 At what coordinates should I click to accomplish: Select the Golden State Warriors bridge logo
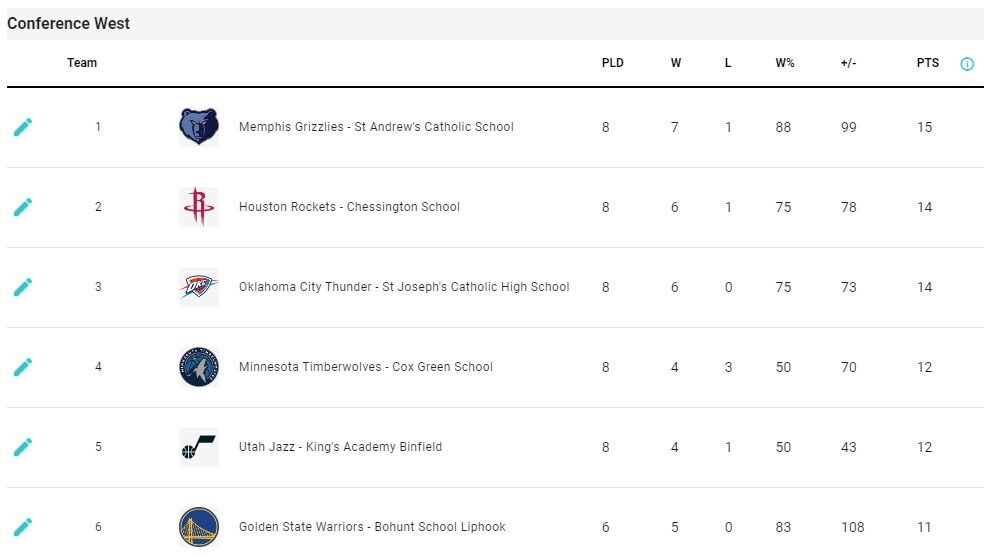tap(199, 527)
